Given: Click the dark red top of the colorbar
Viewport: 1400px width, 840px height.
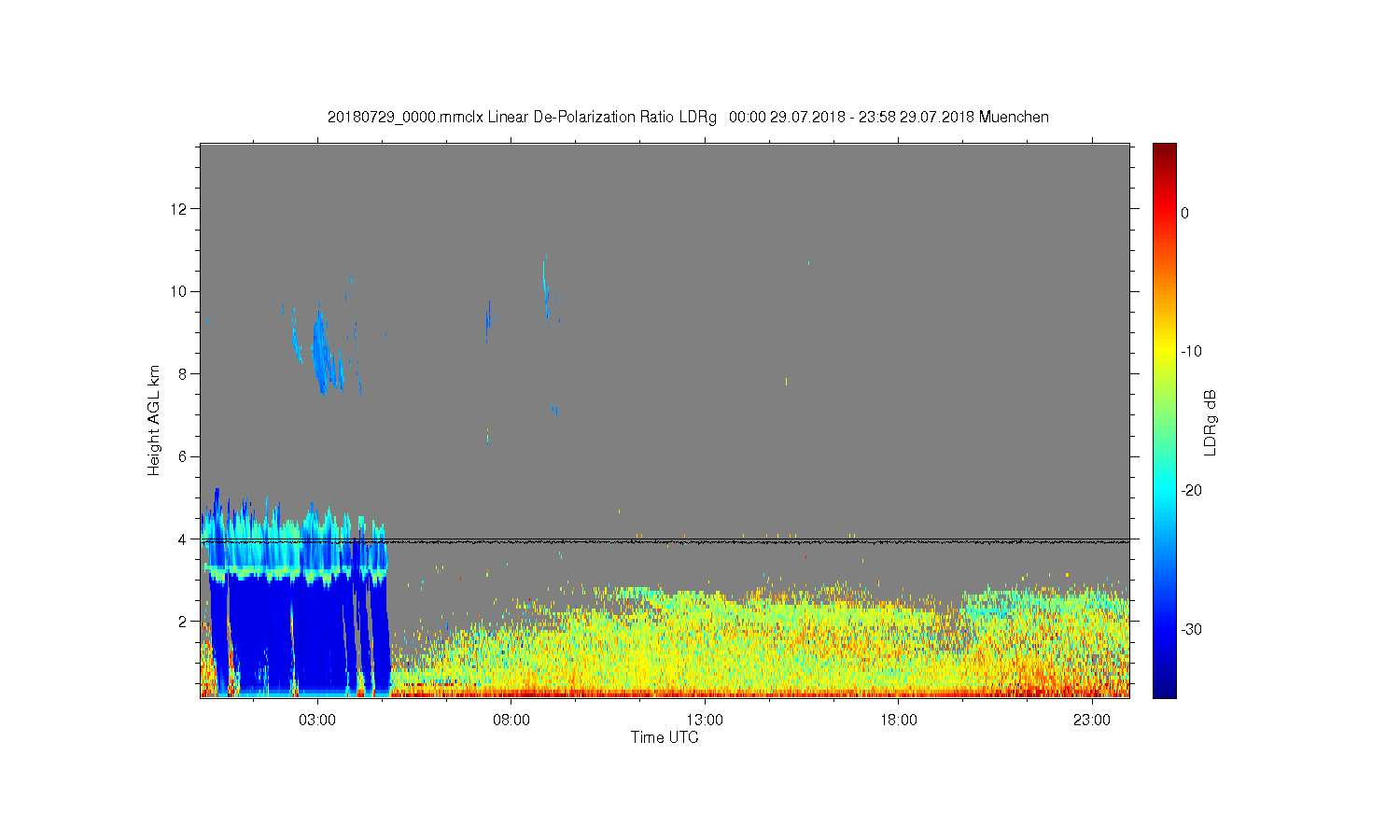Looking at the screenshot, I should (x=1165, y=154).
